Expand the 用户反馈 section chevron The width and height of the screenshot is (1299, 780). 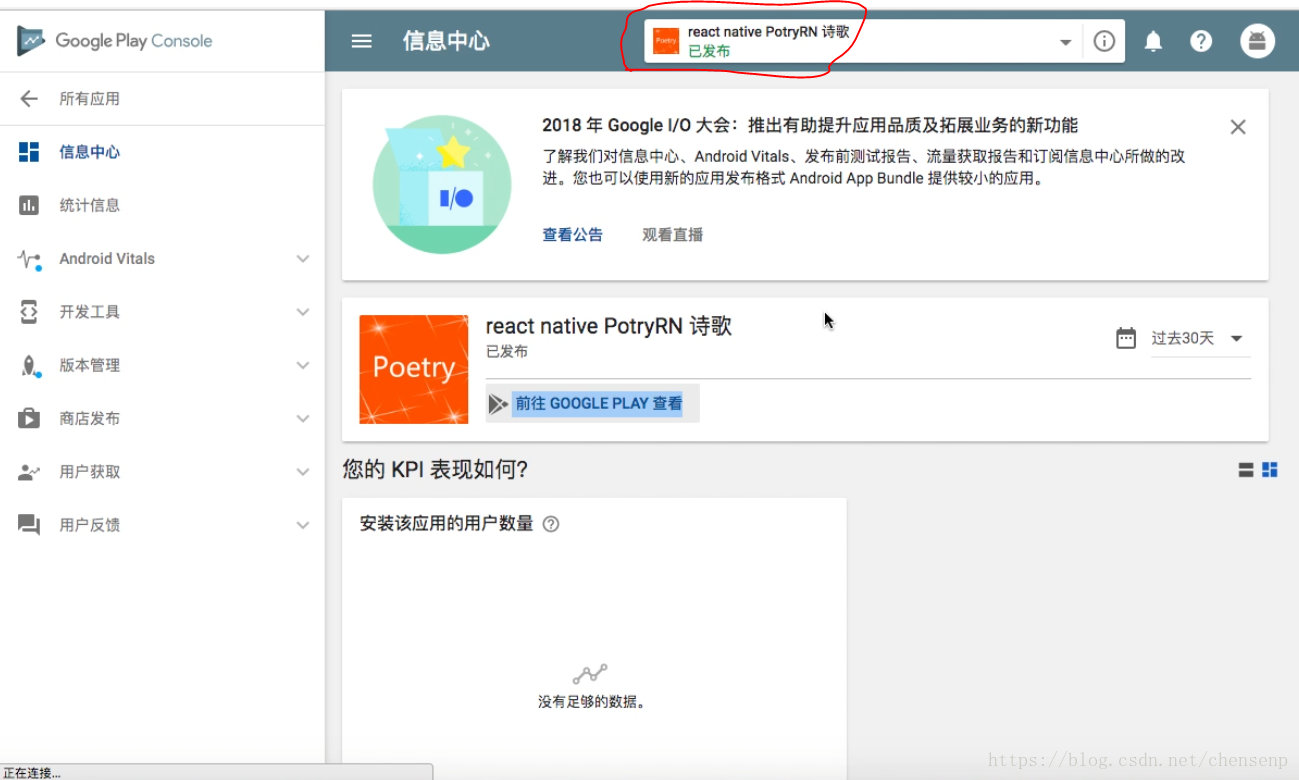303,525
